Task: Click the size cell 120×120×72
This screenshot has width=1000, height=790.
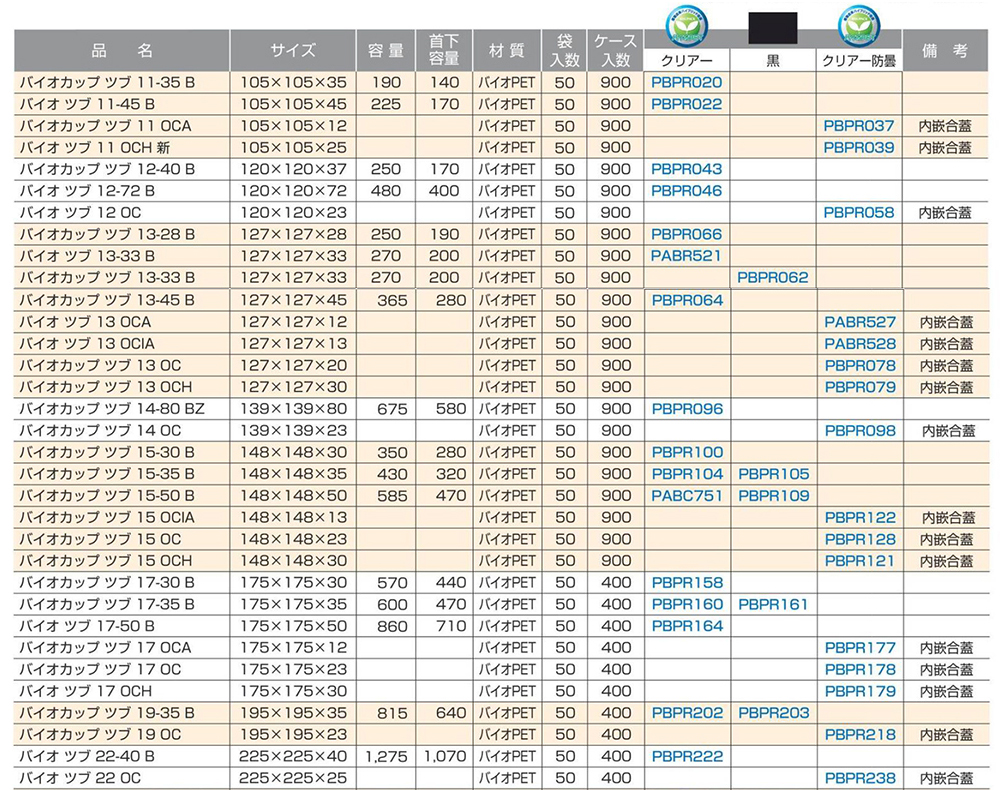Action: [293, 191]
